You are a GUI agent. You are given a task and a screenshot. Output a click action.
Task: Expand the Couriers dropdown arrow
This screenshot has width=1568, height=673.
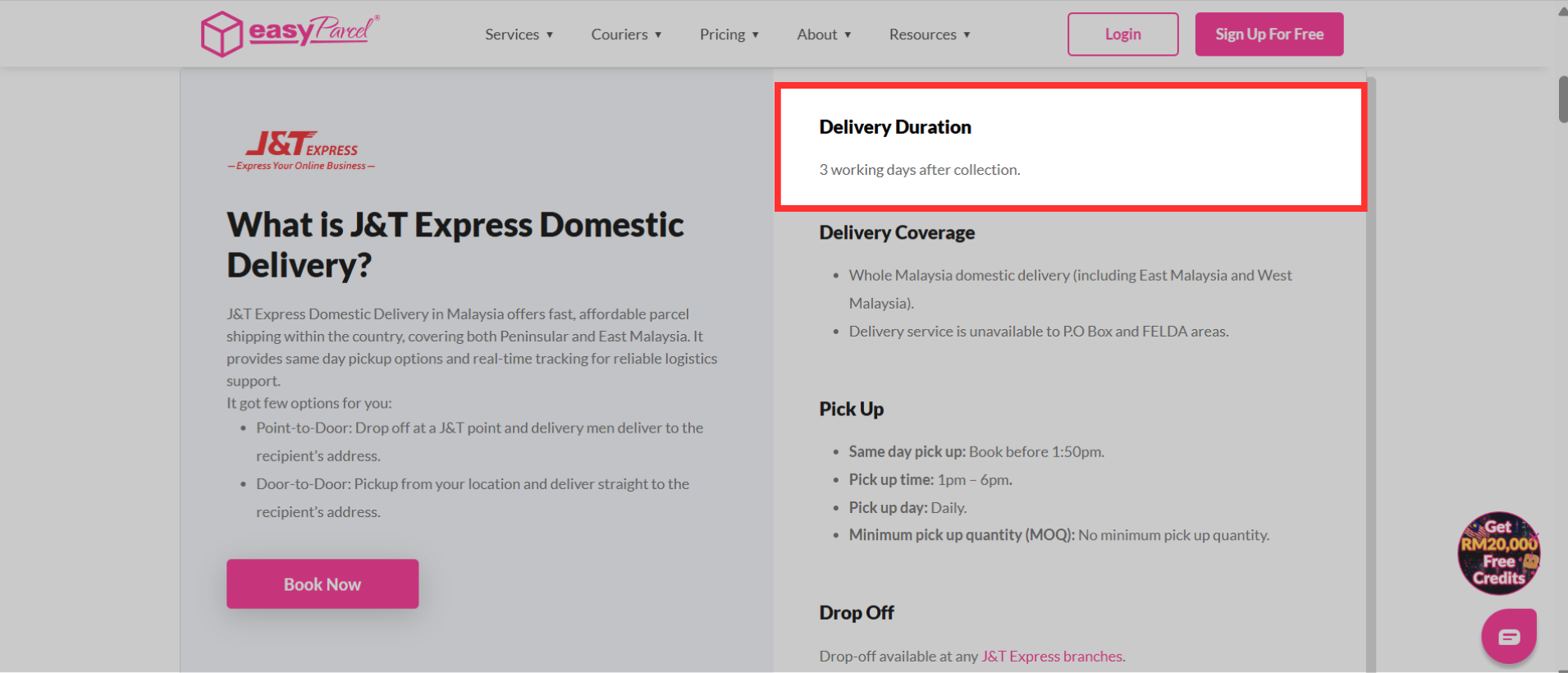(x=658, y=35)
